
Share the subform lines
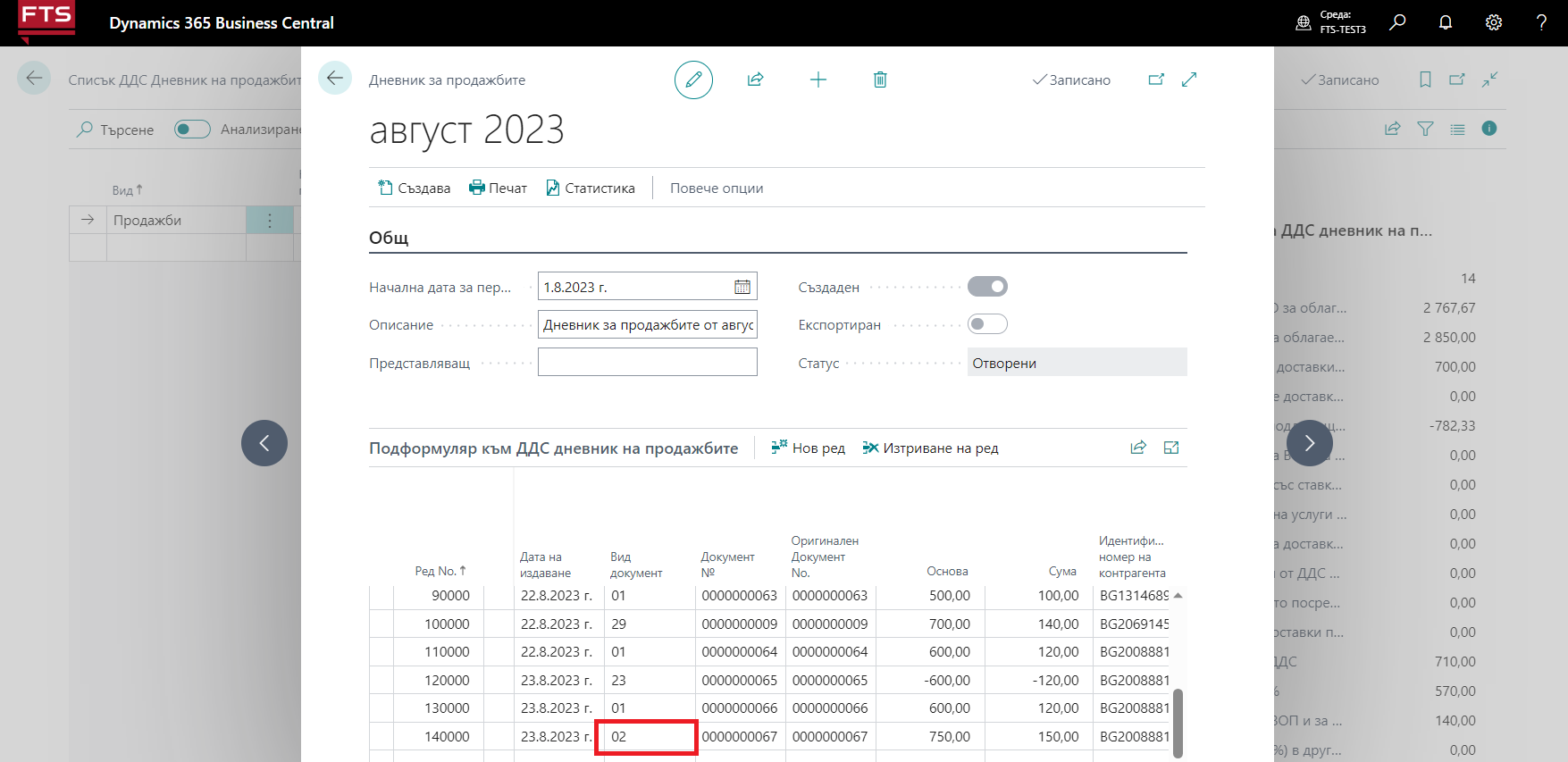[1138, 448]
